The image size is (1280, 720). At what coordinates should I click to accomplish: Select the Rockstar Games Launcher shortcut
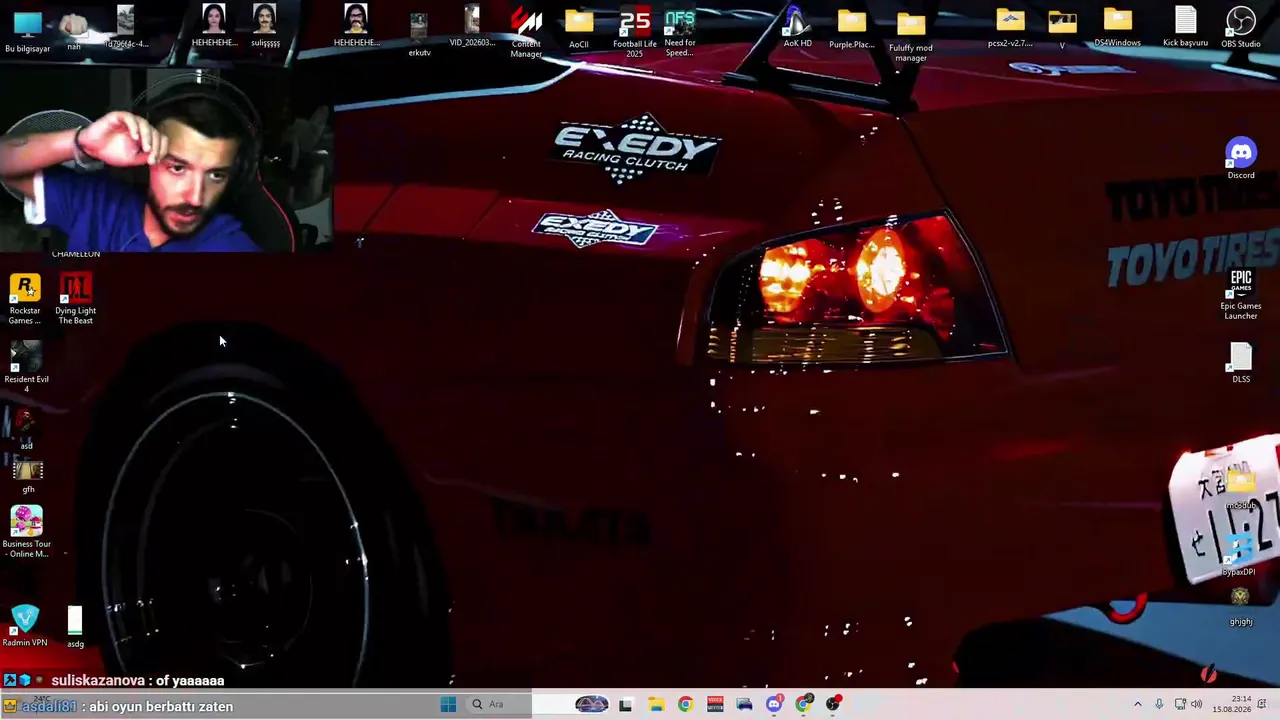(25, 300)
